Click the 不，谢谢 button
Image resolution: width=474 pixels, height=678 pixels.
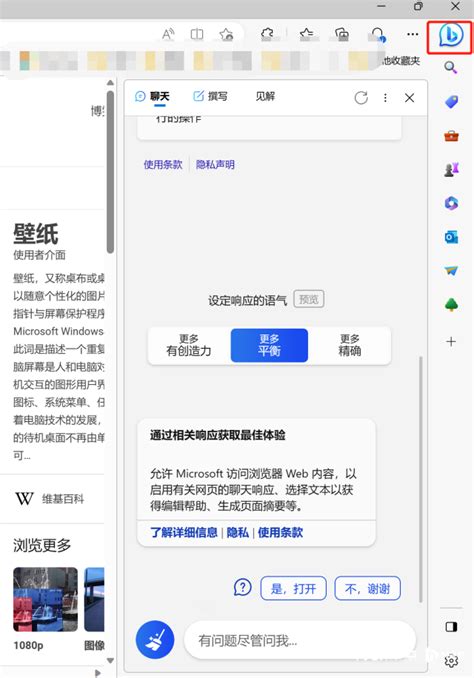tap(368, 588)
